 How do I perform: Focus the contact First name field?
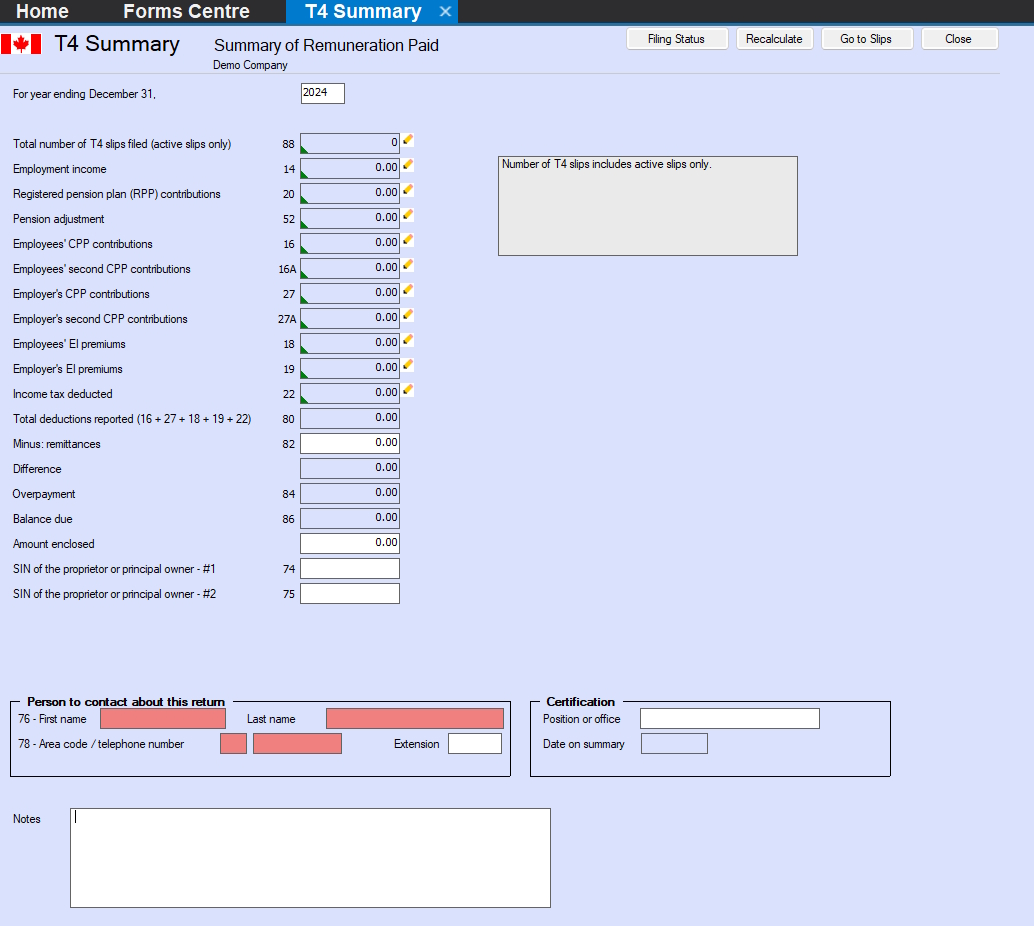pyautogui.click(x=163, y=719)
